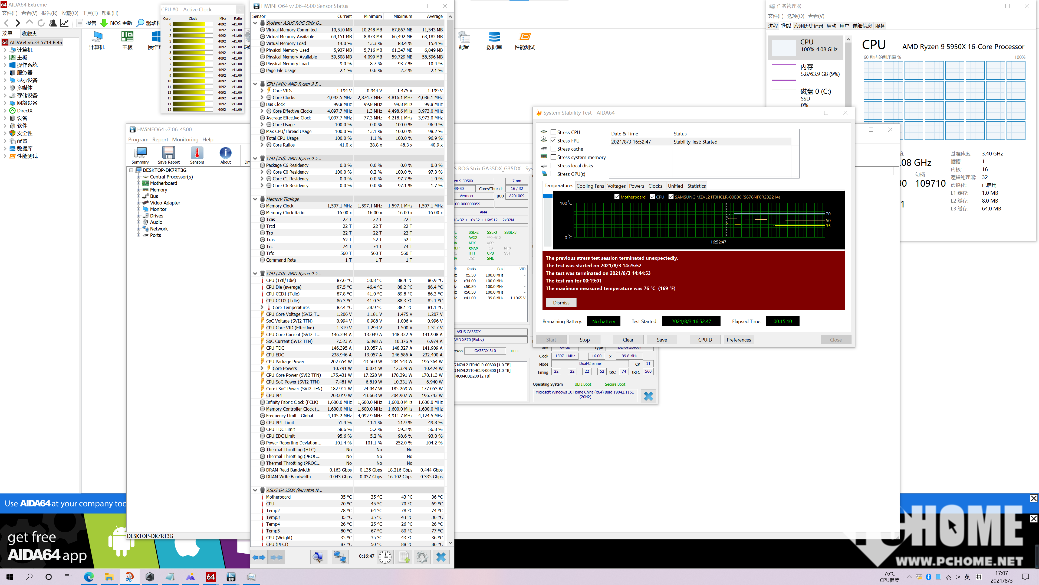Switch to the Voltages tab
This screenshot has height=585, width=1039.
coord(616,186)
